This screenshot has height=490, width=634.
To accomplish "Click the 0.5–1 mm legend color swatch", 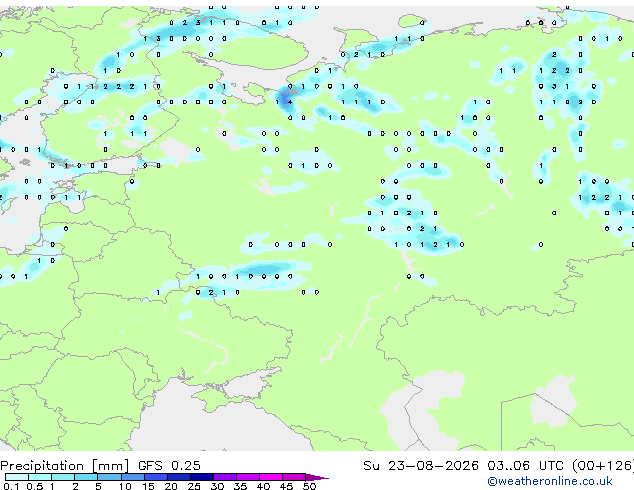I will click(x=40, y=477).
